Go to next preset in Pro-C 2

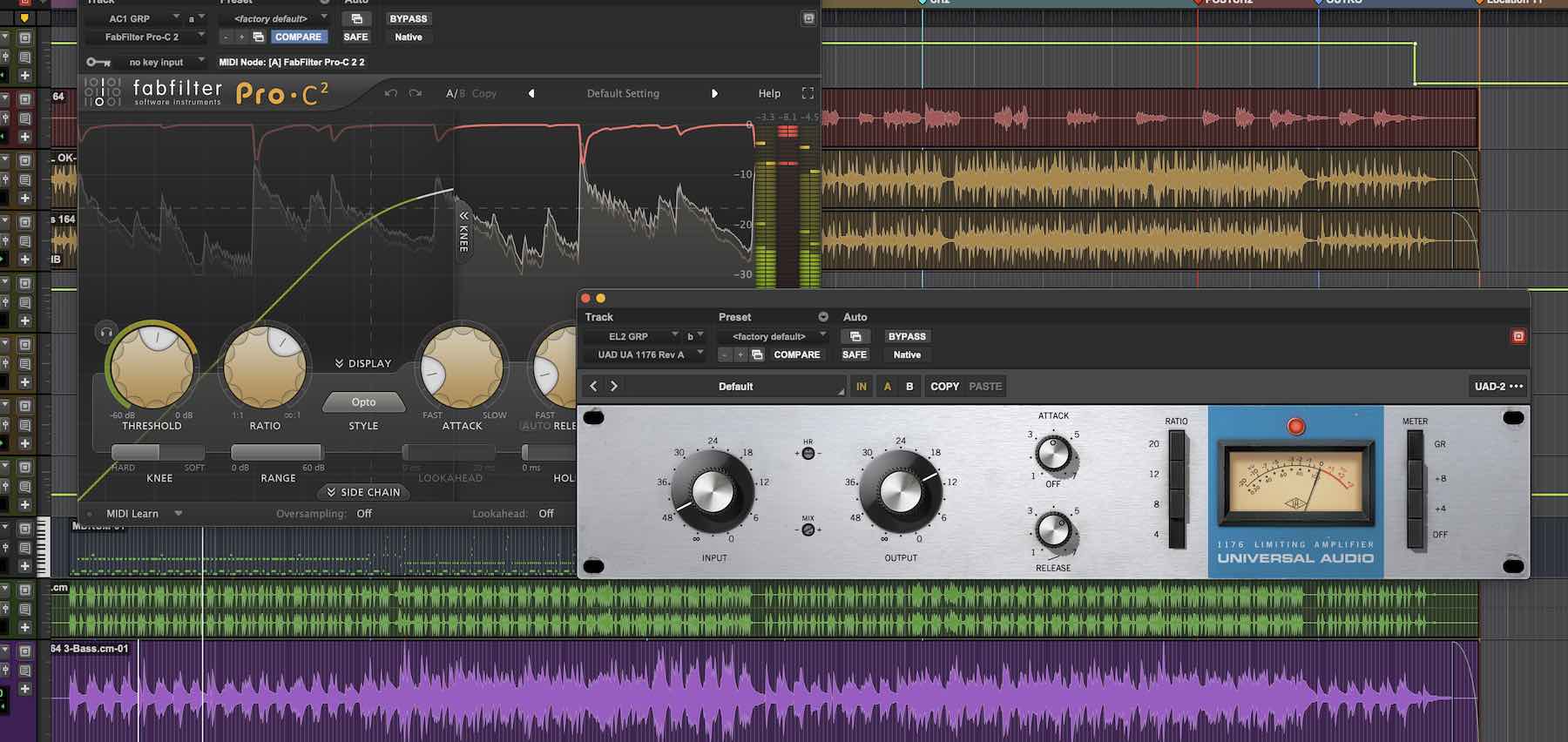click(714, 93)
